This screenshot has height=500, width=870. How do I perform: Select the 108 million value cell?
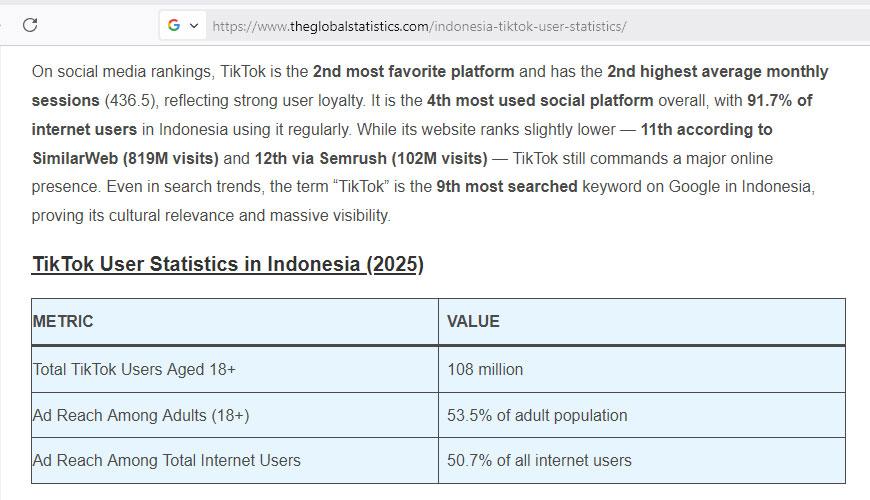642,370
